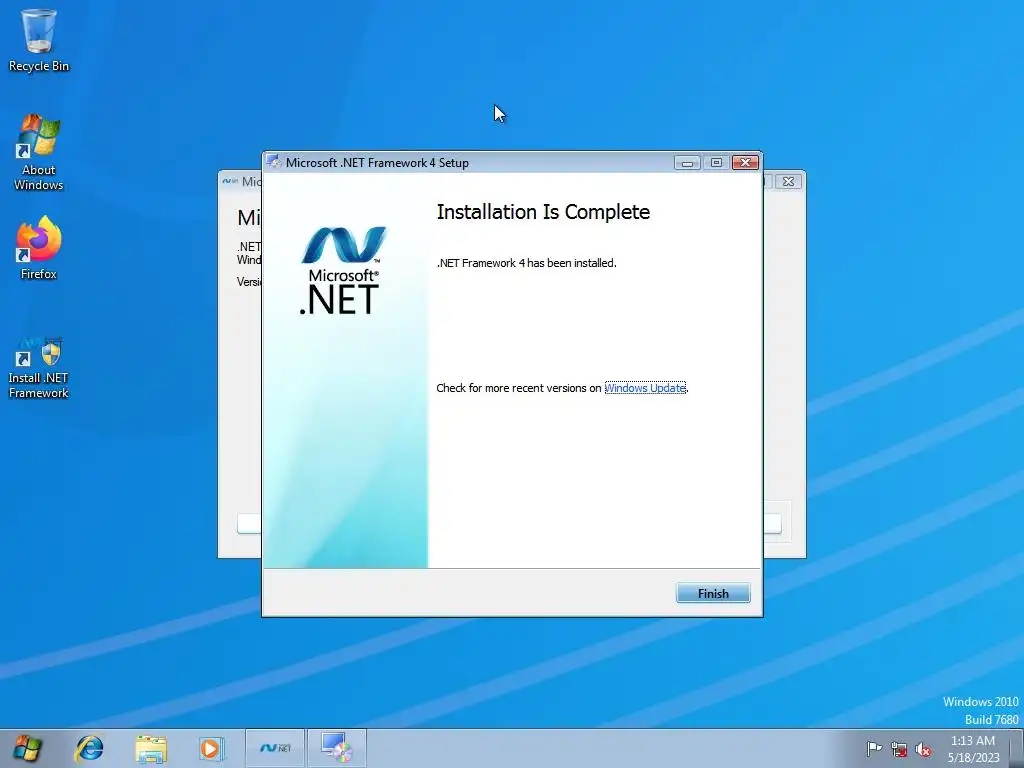Click the .NET Framework 4 Setup title bar icon
Screen dimensions: 1024x768
point(274,162)
